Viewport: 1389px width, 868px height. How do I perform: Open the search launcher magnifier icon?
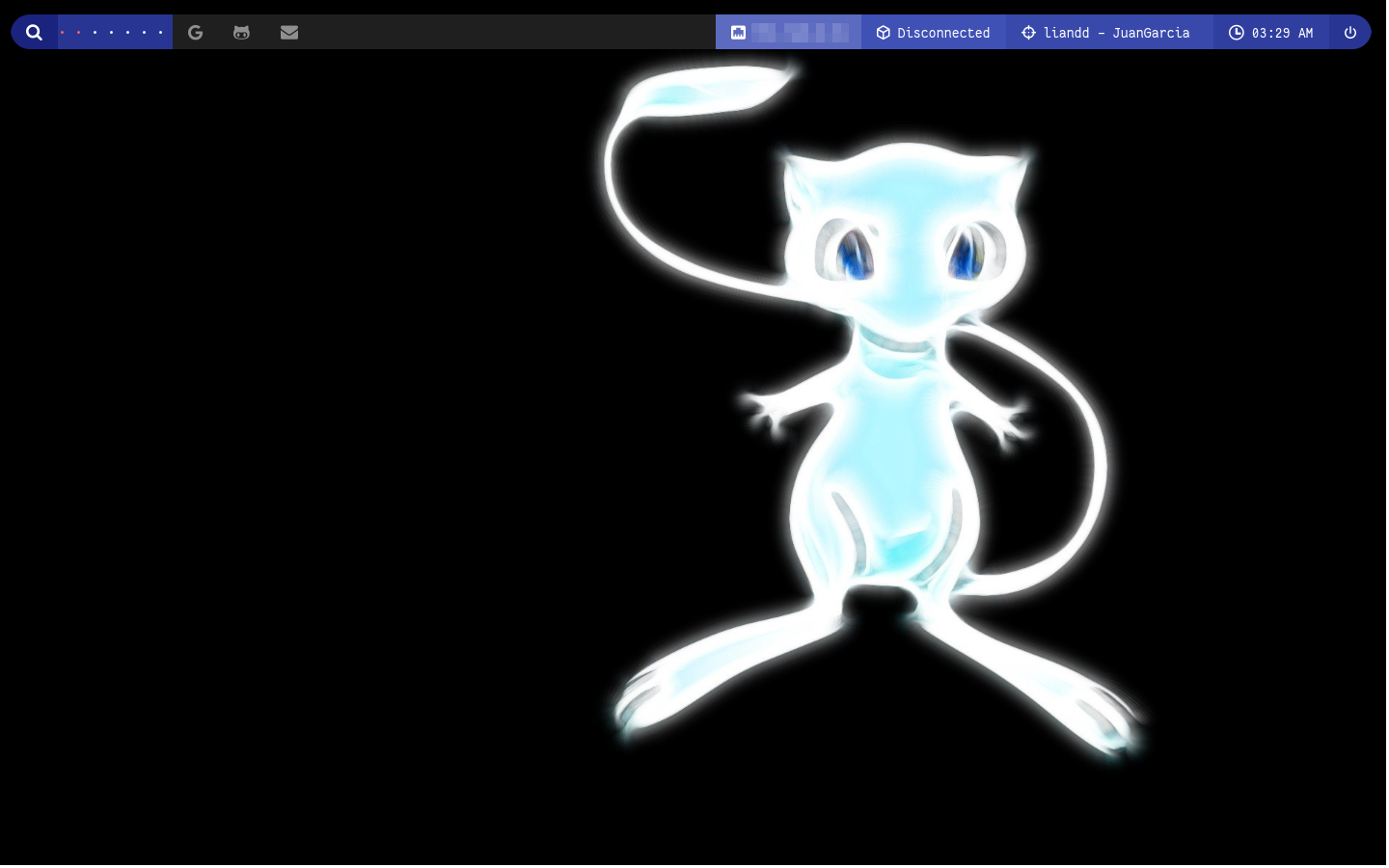pyautogui.click(x=34, y=33)
